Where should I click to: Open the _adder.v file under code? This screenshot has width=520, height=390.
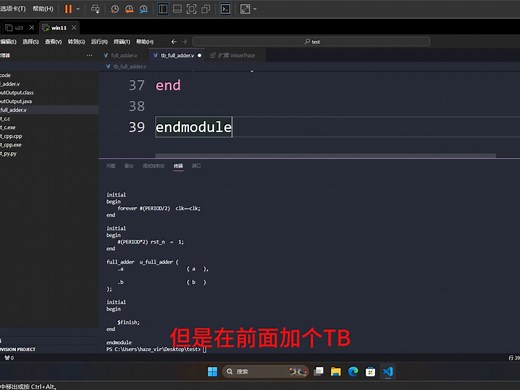point(10,84)
